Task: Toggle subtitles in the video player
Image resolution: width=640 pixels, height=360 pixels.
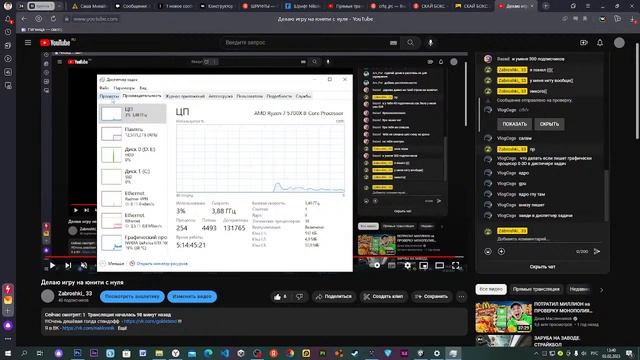Action: (391, 265)
